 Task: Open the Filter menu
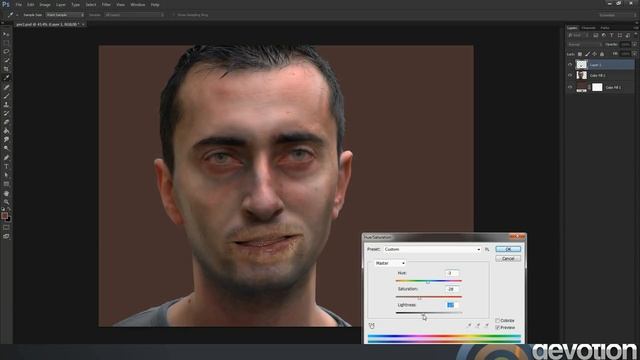[x=106, y=4]
